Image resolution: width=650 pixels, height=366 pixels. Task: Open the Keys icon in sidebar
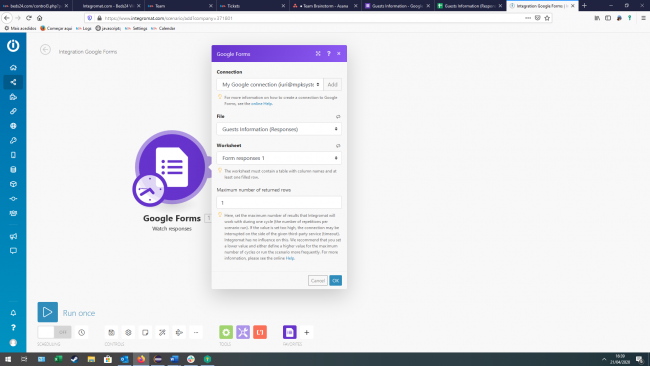[x=13, y=141]
